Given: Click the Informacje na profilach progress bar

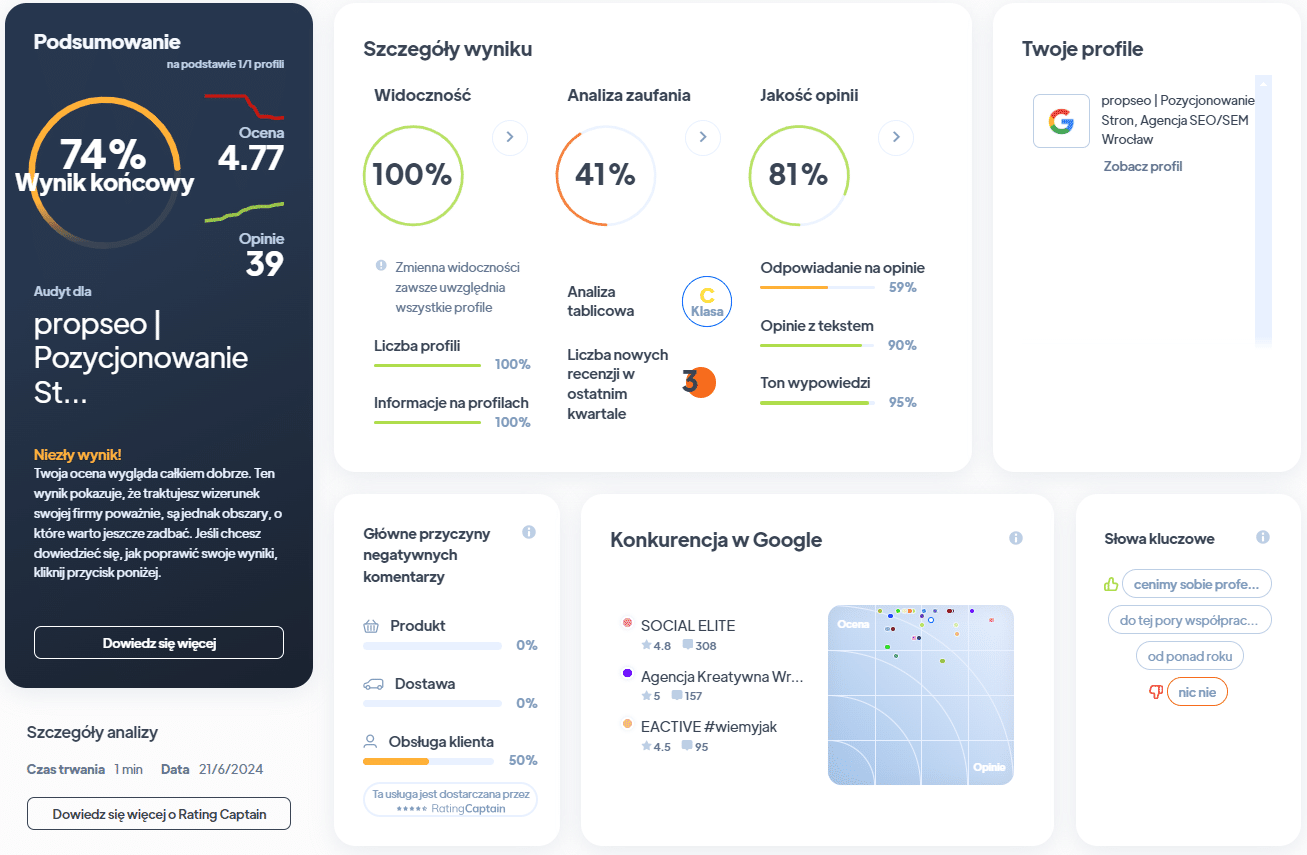Looking at the screenshot, I should point(428,423).
